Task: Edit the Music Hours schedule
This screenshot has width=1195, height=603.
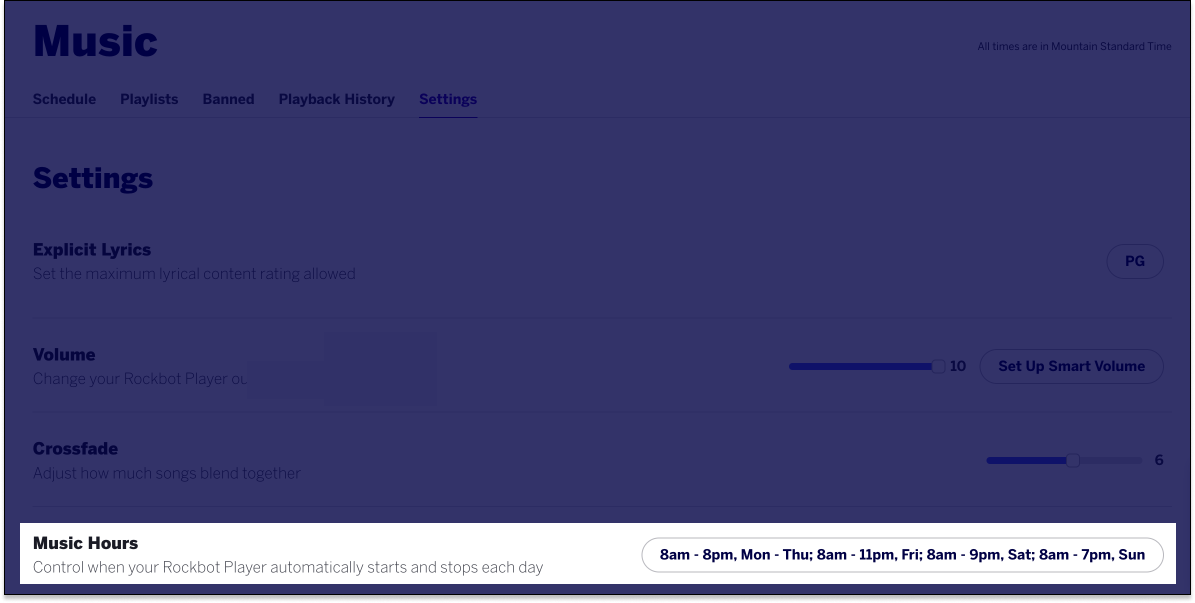Action: (x=902, y=554)
